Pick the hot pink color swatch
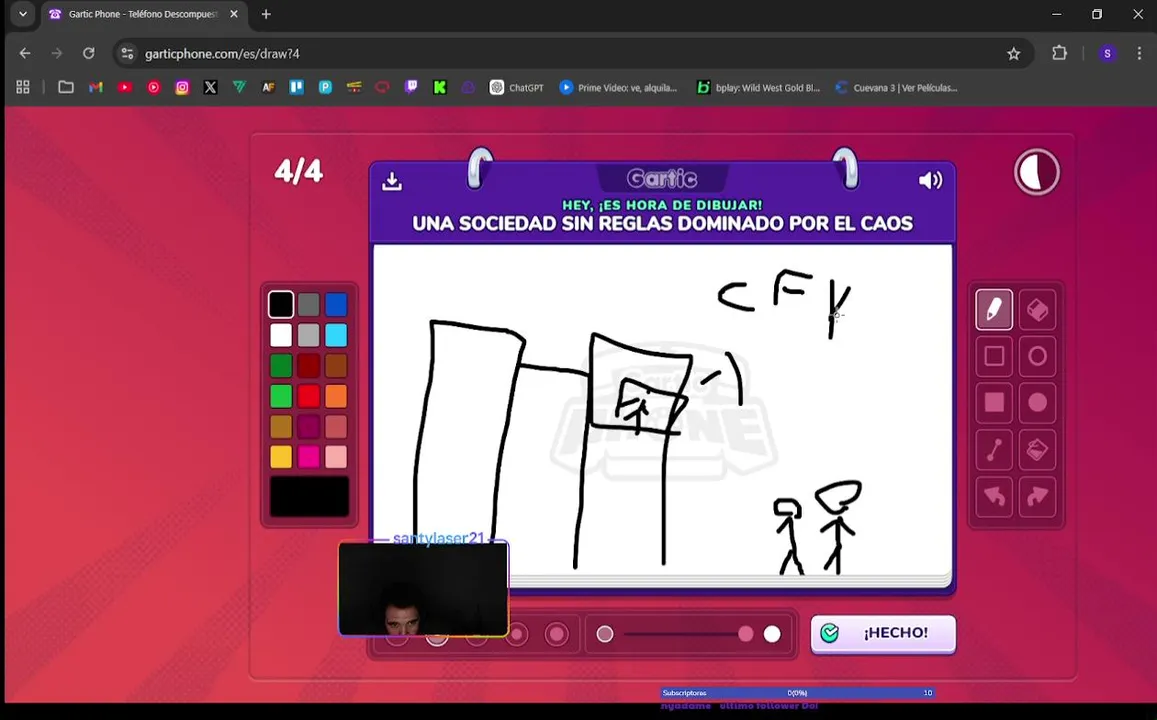 point(308,457)
